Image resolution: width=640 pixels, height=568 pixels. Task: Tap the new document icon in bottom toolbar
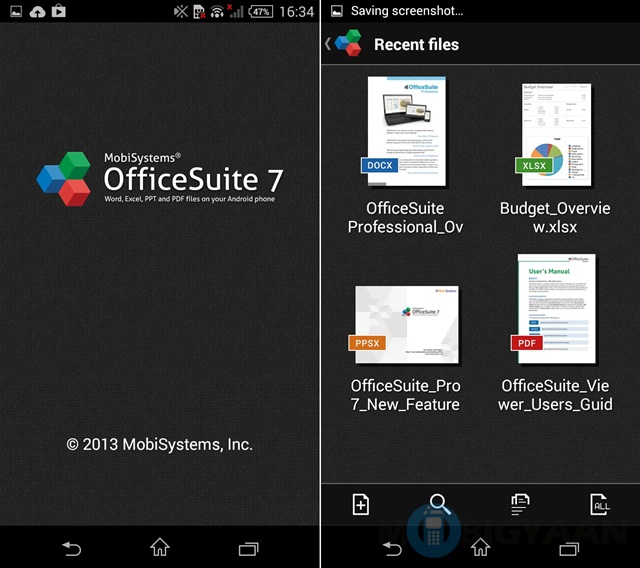point(360,504)
